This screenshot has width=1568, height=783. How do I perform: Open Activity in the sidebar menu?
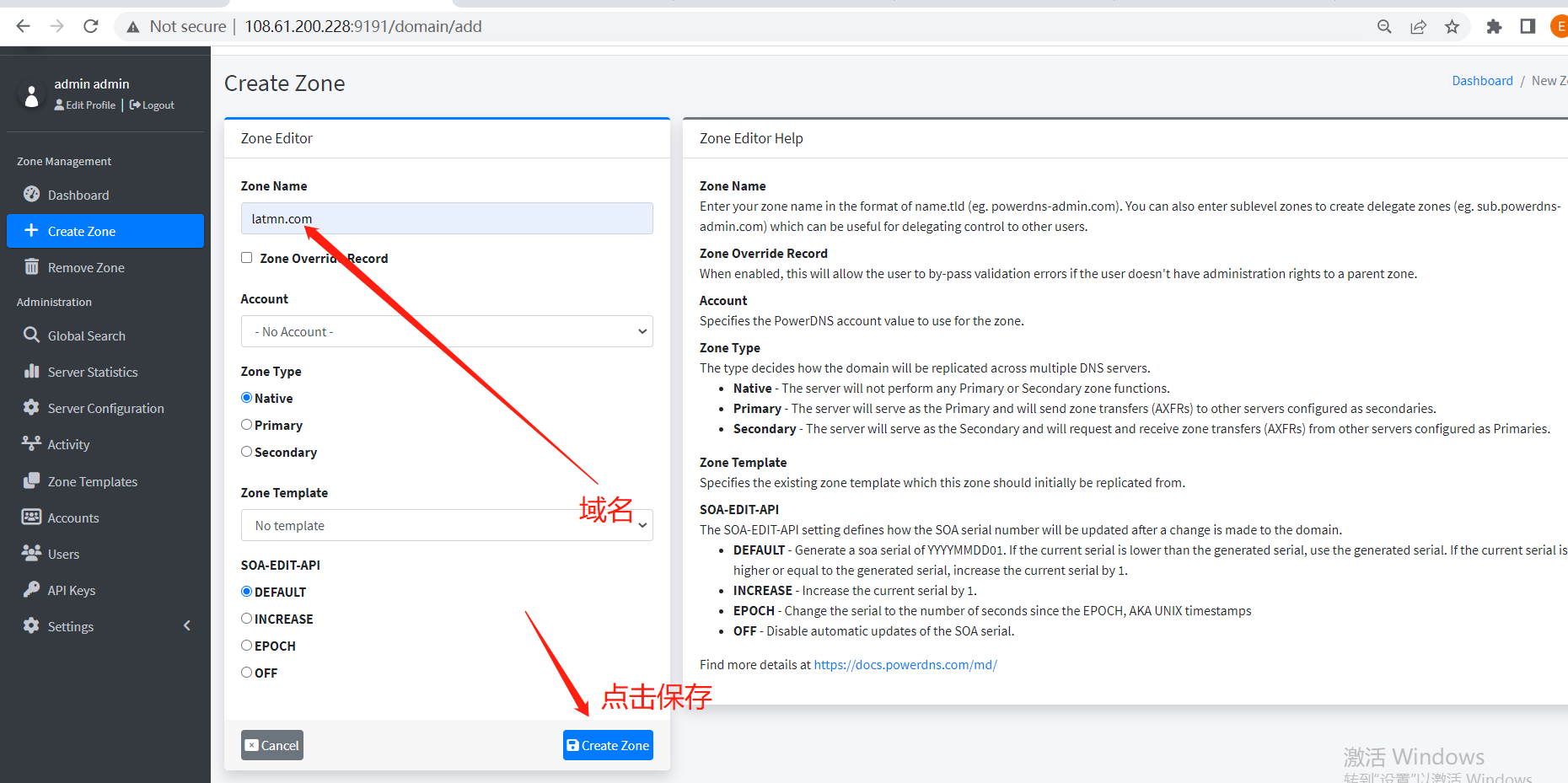point(68,445)
